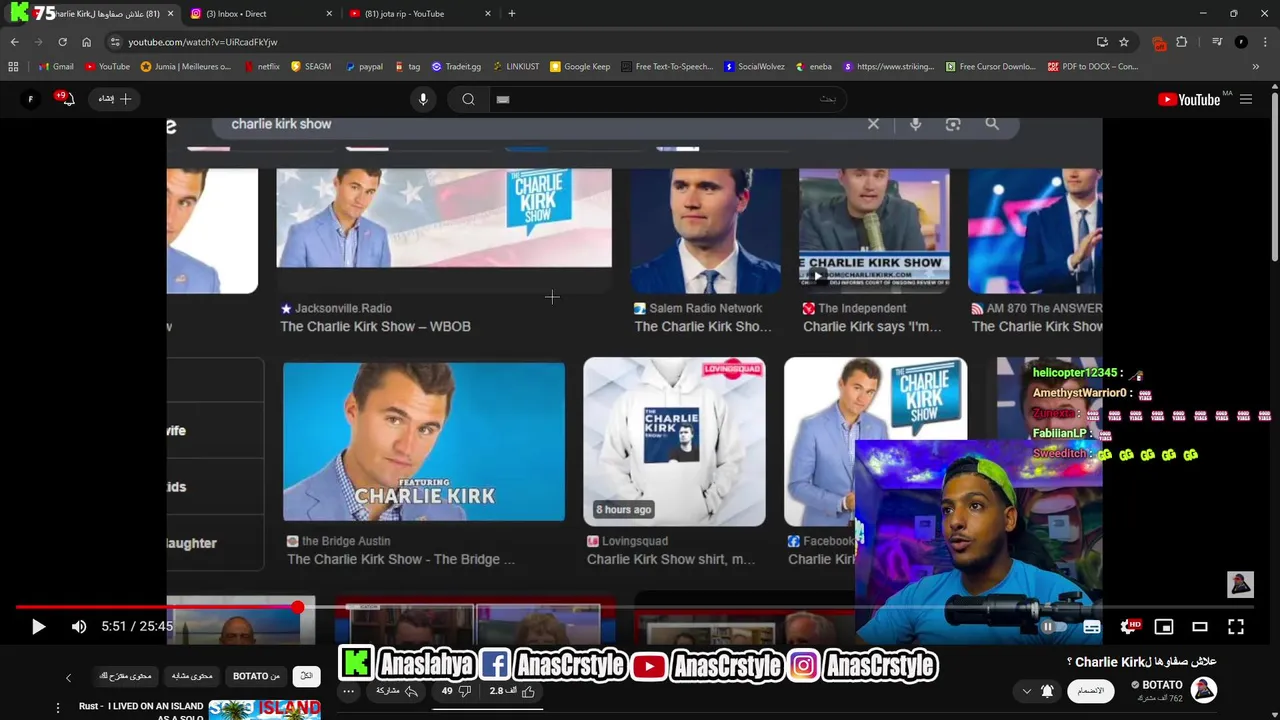Screen dimensions: 1280x720
Task: Close the Inbox • Direct tab
Action: click(329, 14)
